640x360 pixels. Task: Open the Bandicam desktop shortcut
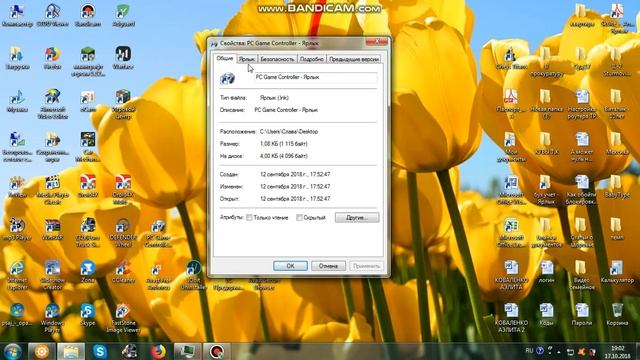tap(87, 16)
